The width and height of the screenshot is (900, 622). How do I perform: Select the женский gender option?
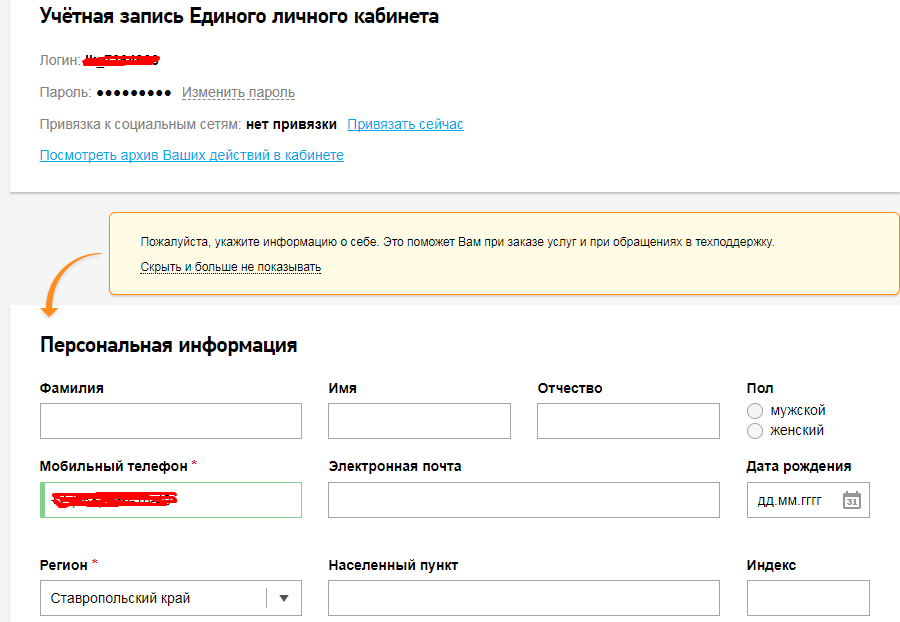755,431
